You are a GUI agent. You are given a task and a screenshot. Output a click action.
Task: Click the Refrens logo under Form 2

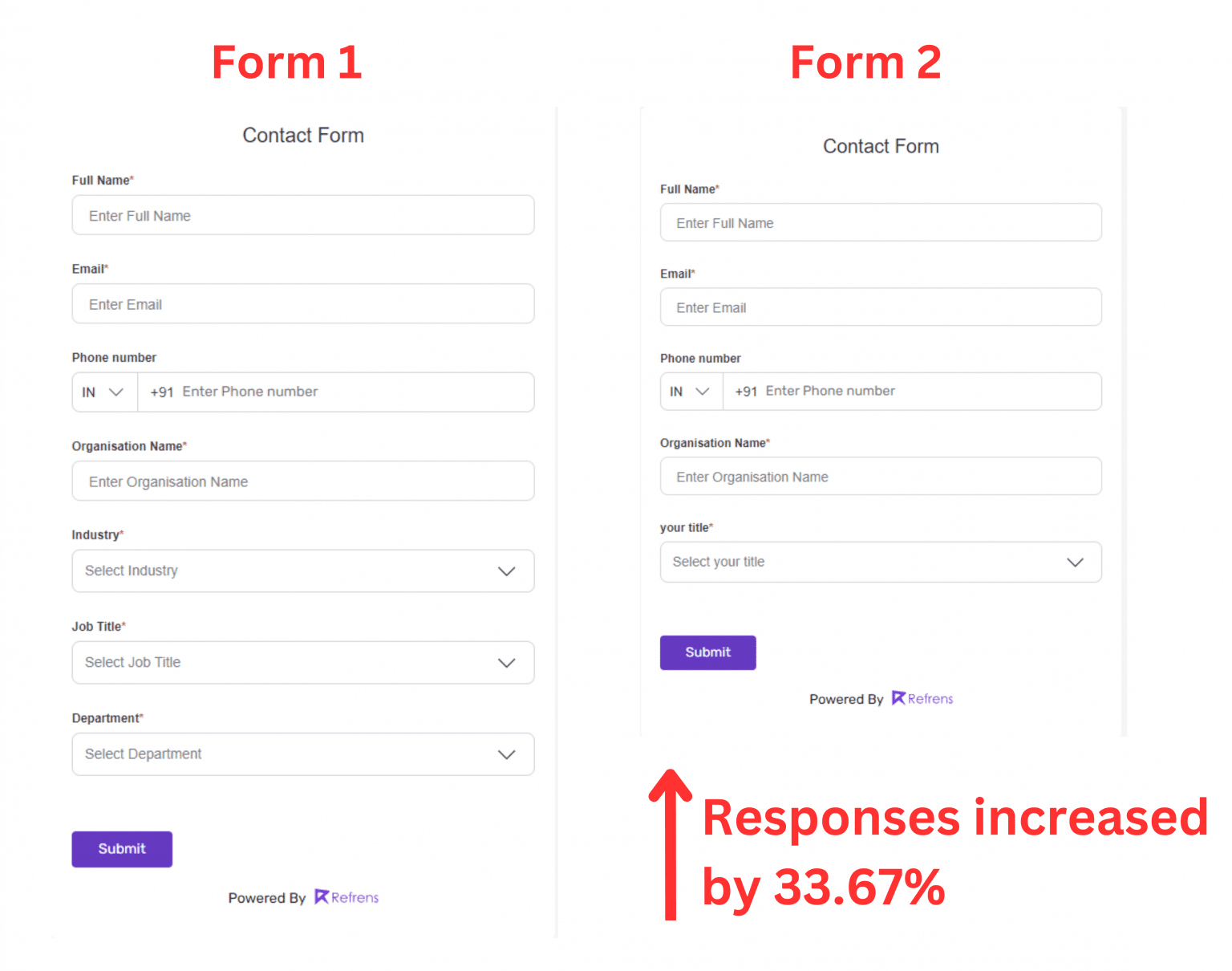tap(921, 698)
